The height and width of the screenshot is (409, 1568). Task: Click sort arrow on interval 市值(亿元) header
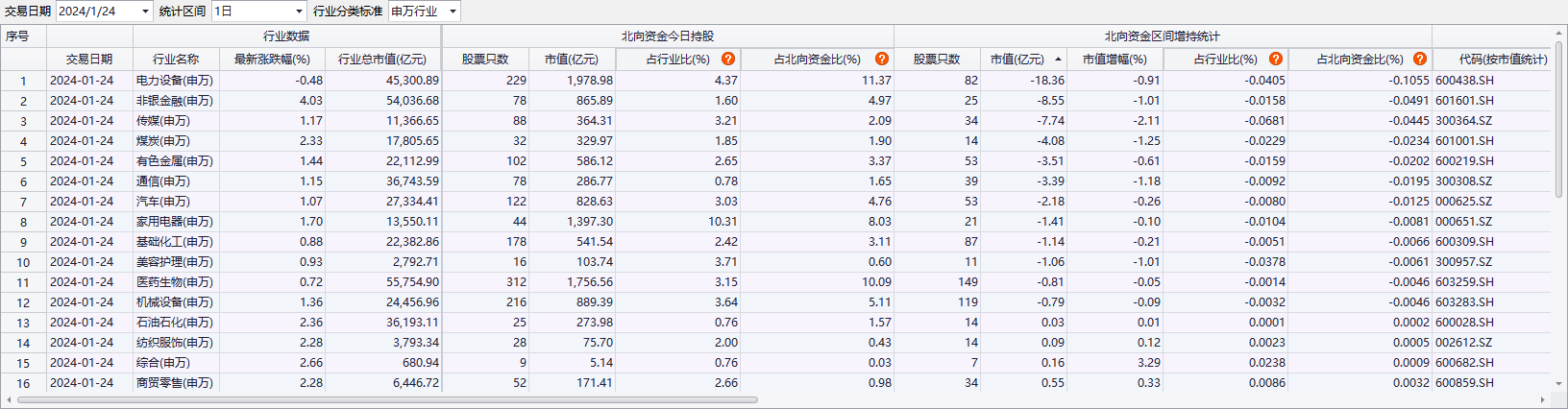pyautogui.click(x=1058, y=60)
